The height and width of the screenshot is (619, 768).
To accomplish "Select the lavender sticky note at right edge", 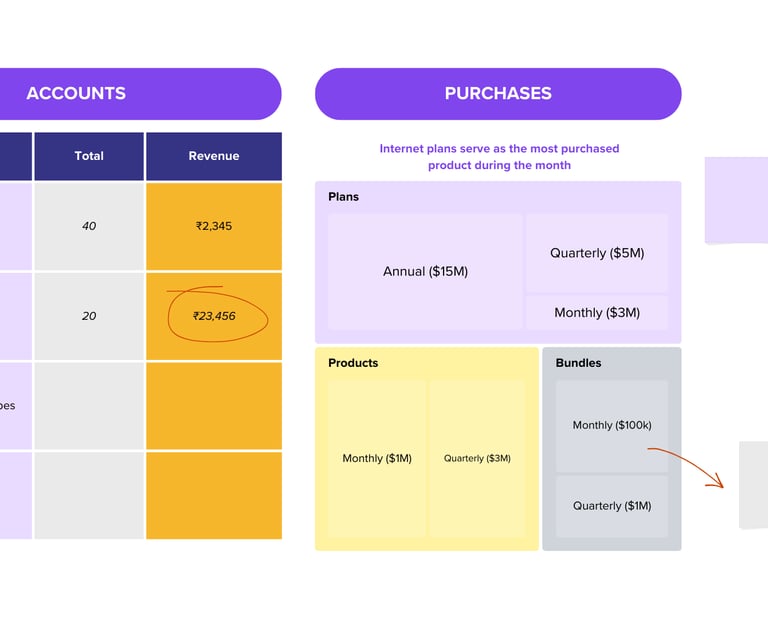I will tap(737, 200).
